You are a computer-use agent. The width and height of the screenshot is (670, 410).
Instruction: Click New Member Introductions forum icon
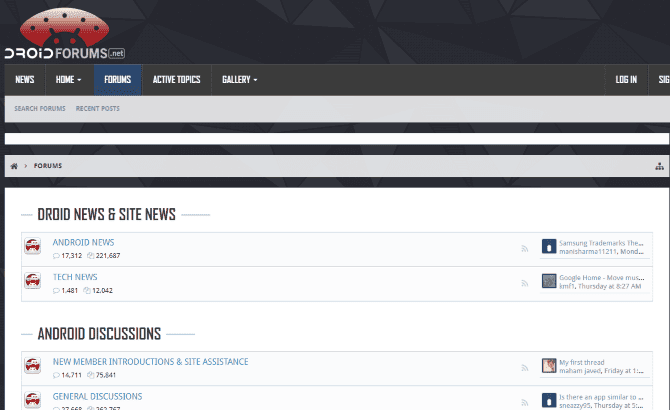click(32, 365)
